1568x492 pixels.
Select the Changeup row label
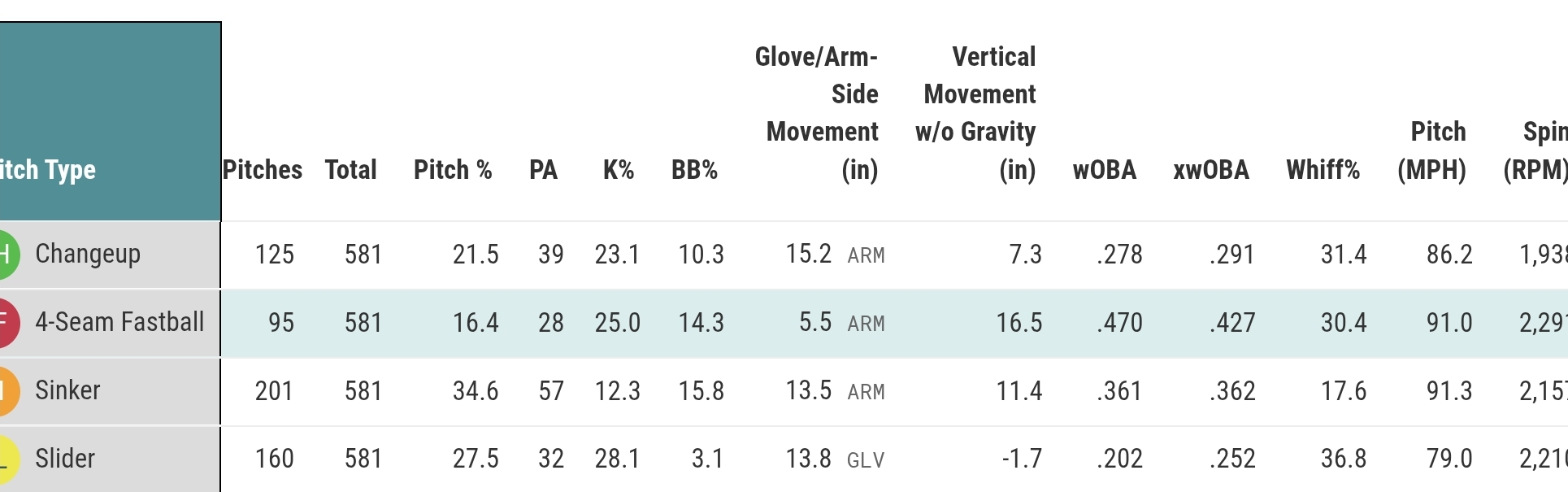(x=88, y=254)
